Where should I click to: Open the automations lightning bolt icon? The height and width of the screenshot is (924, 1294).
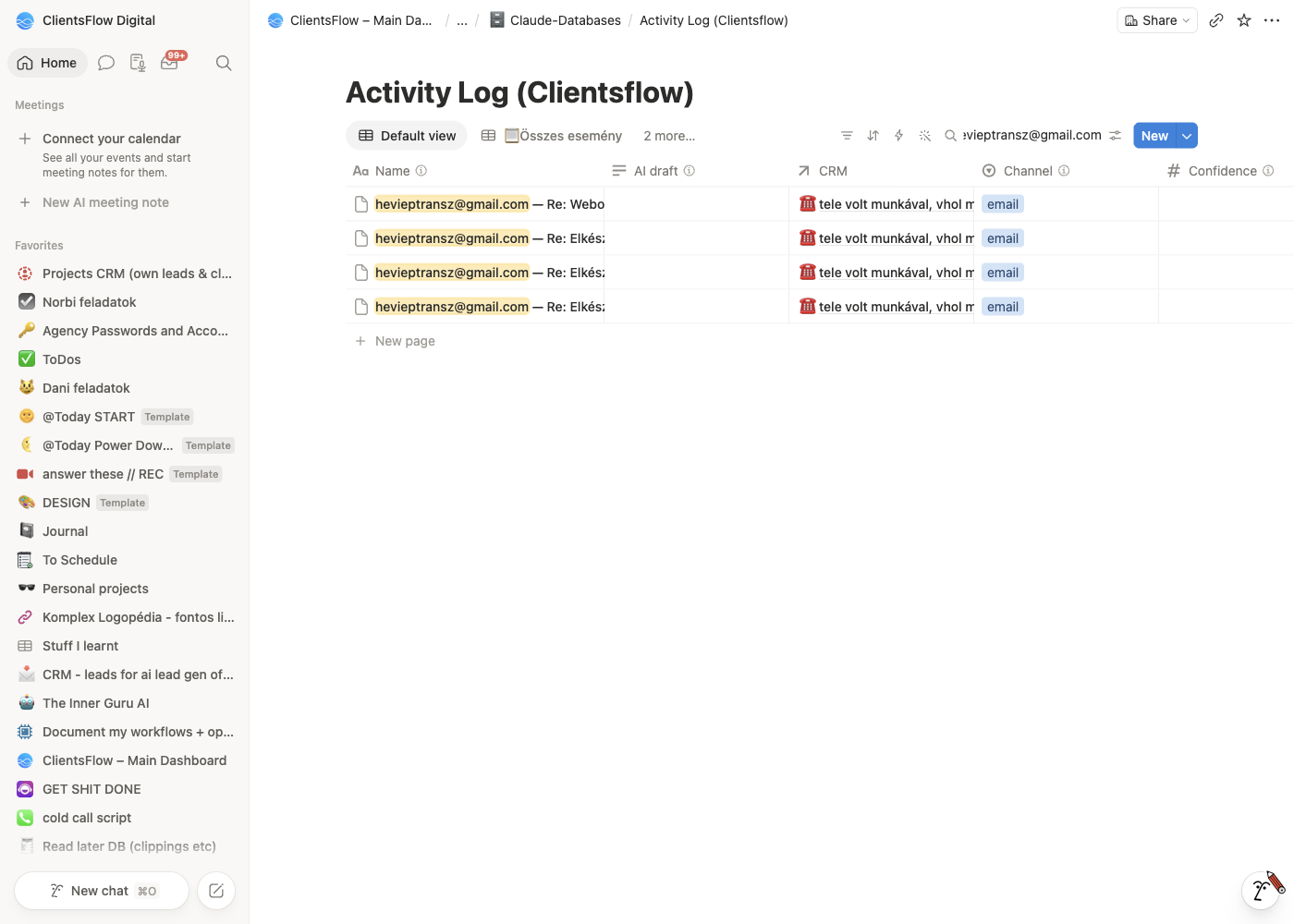pyautogui.click(x=898, y=136)
